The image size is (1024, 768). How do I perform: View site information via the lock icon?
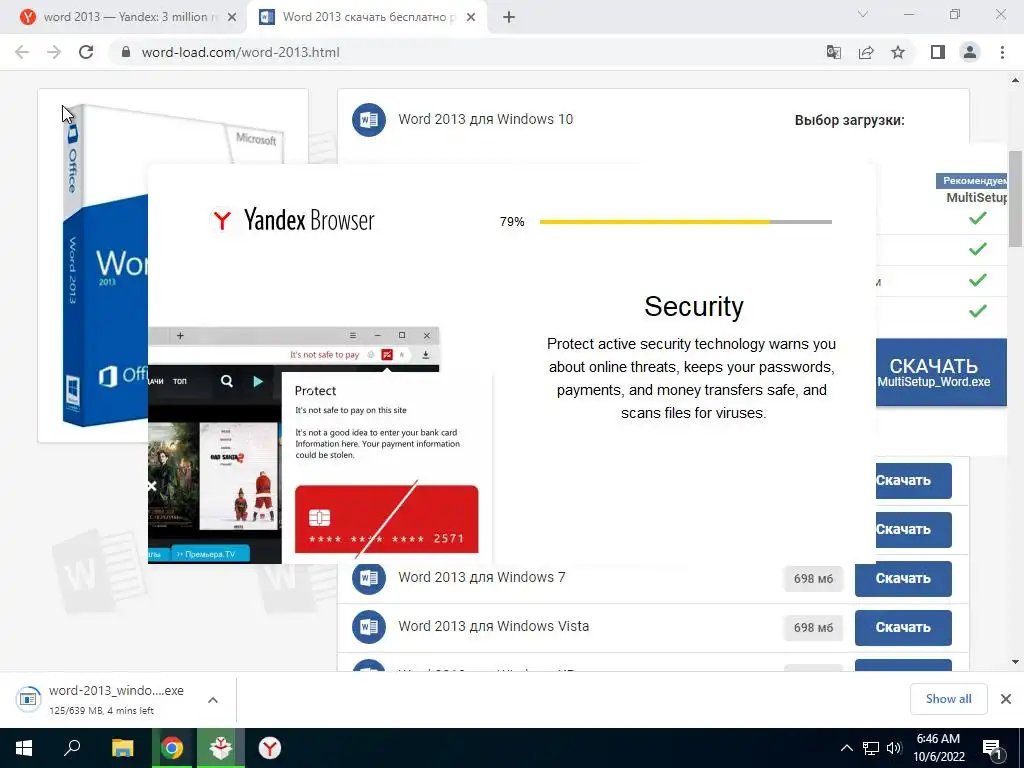tap(126, 52)
